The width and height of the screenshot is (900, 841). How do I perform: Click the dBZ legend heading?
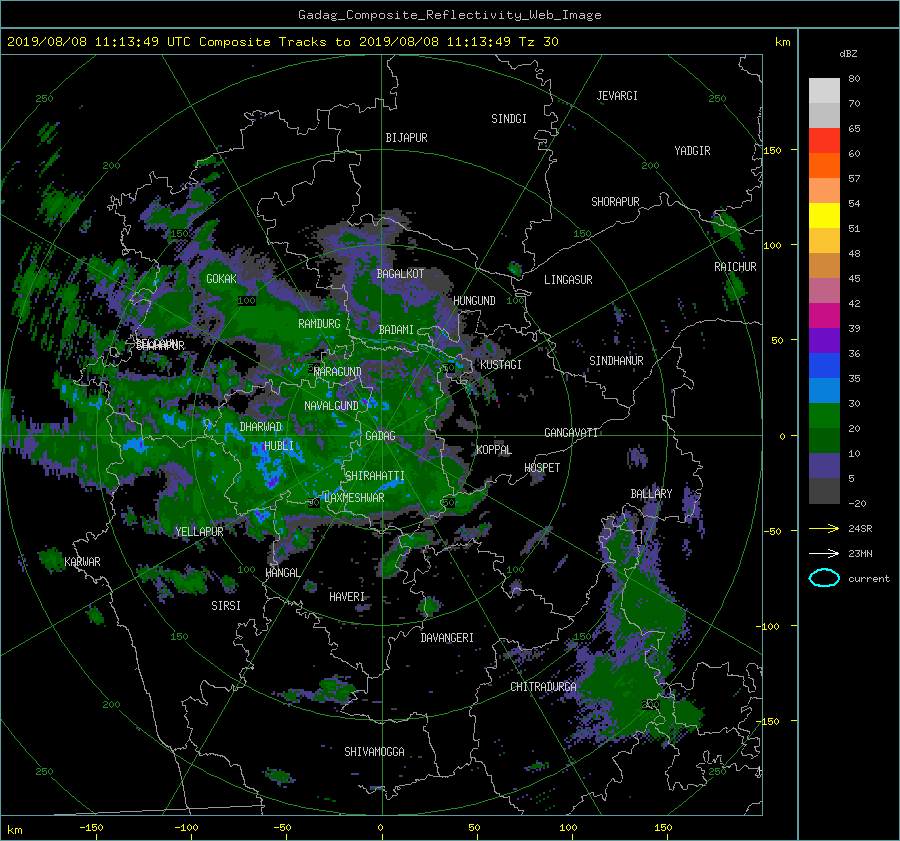tap(848, 53)
